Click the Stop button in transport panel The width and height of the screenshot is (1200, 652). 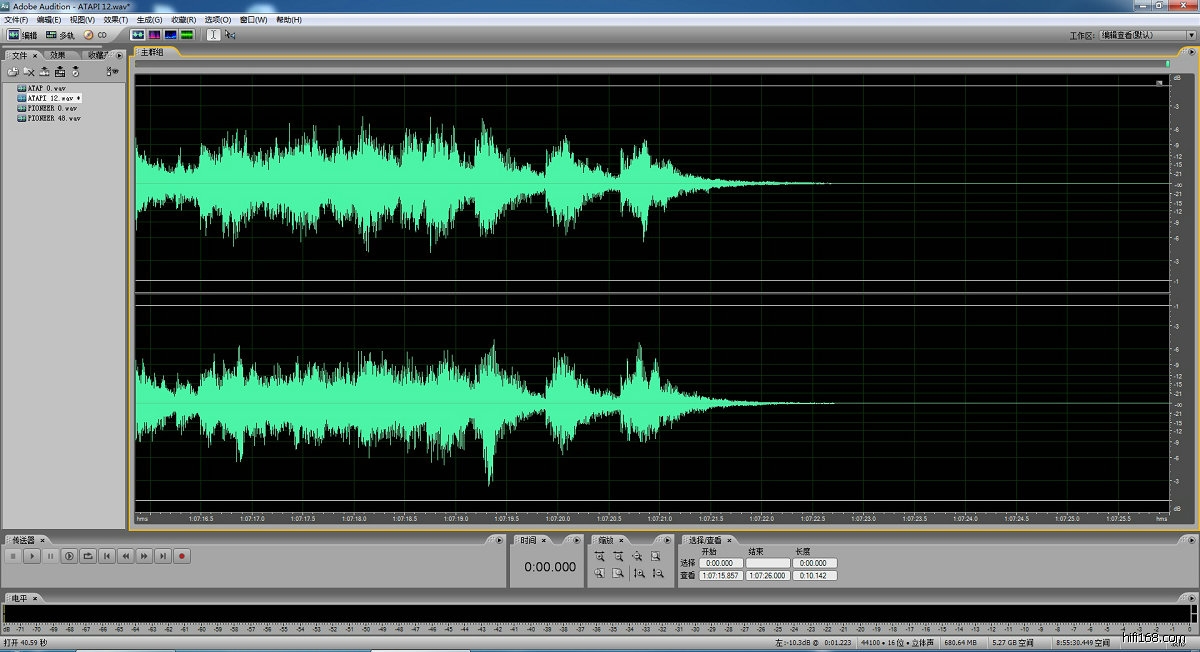13,556
